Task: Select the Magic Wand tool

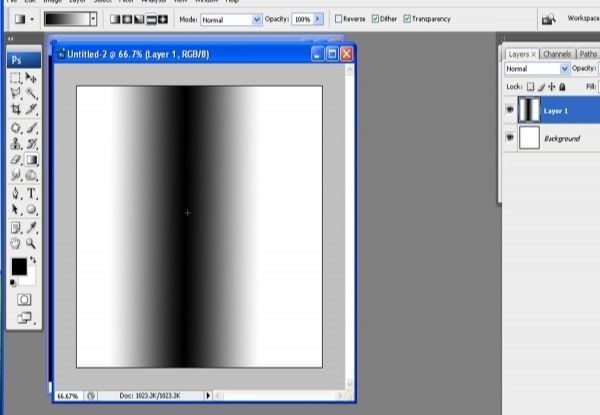Action: 31,93
